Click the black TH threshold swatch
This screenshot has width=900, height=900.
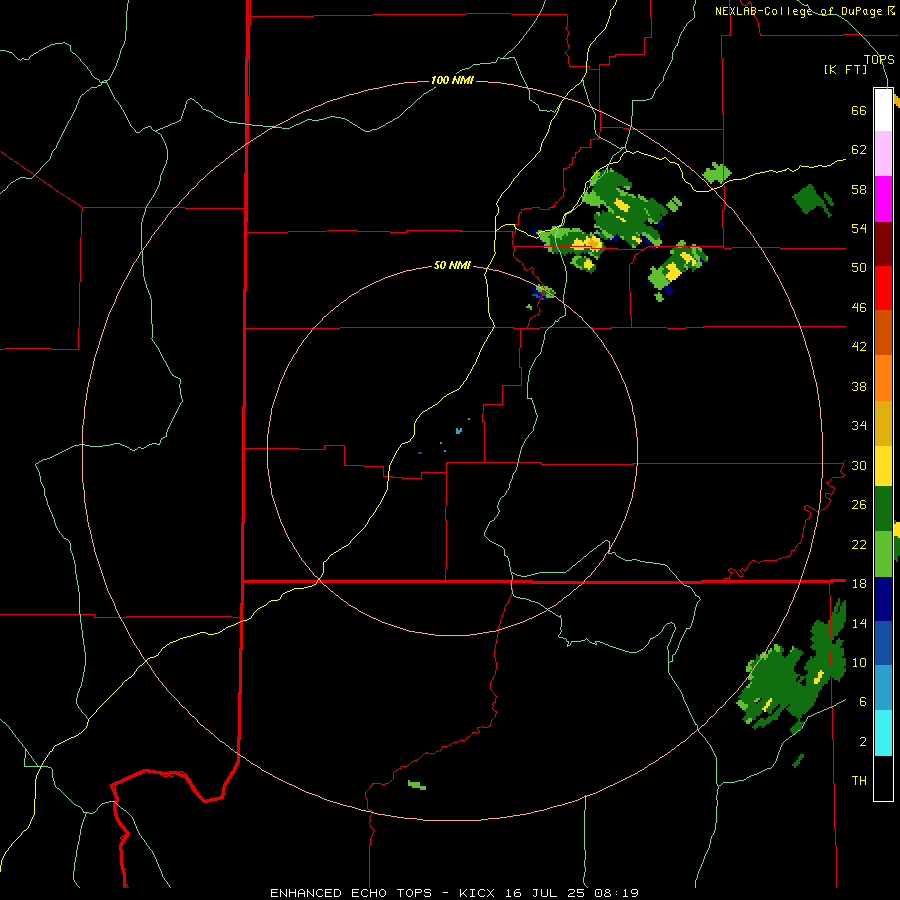(883, 778)
